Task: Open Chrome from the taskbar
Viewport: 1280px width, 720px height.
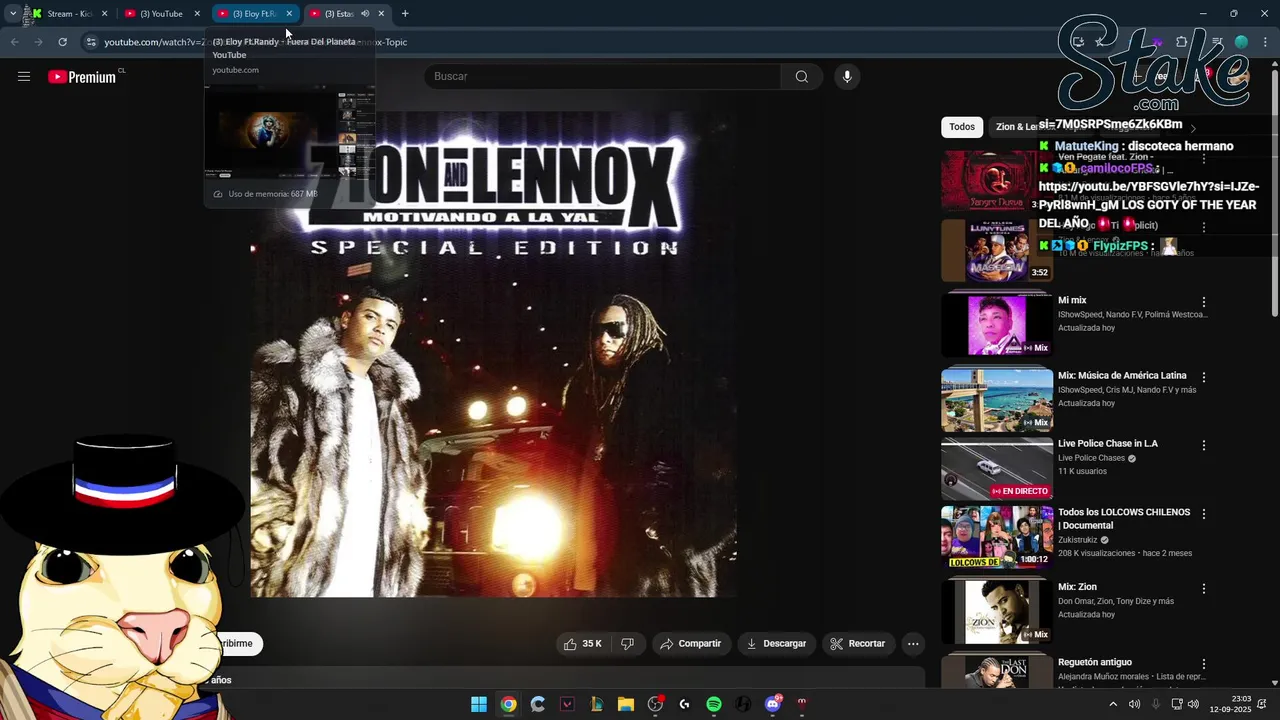Action: pos(509,704)
